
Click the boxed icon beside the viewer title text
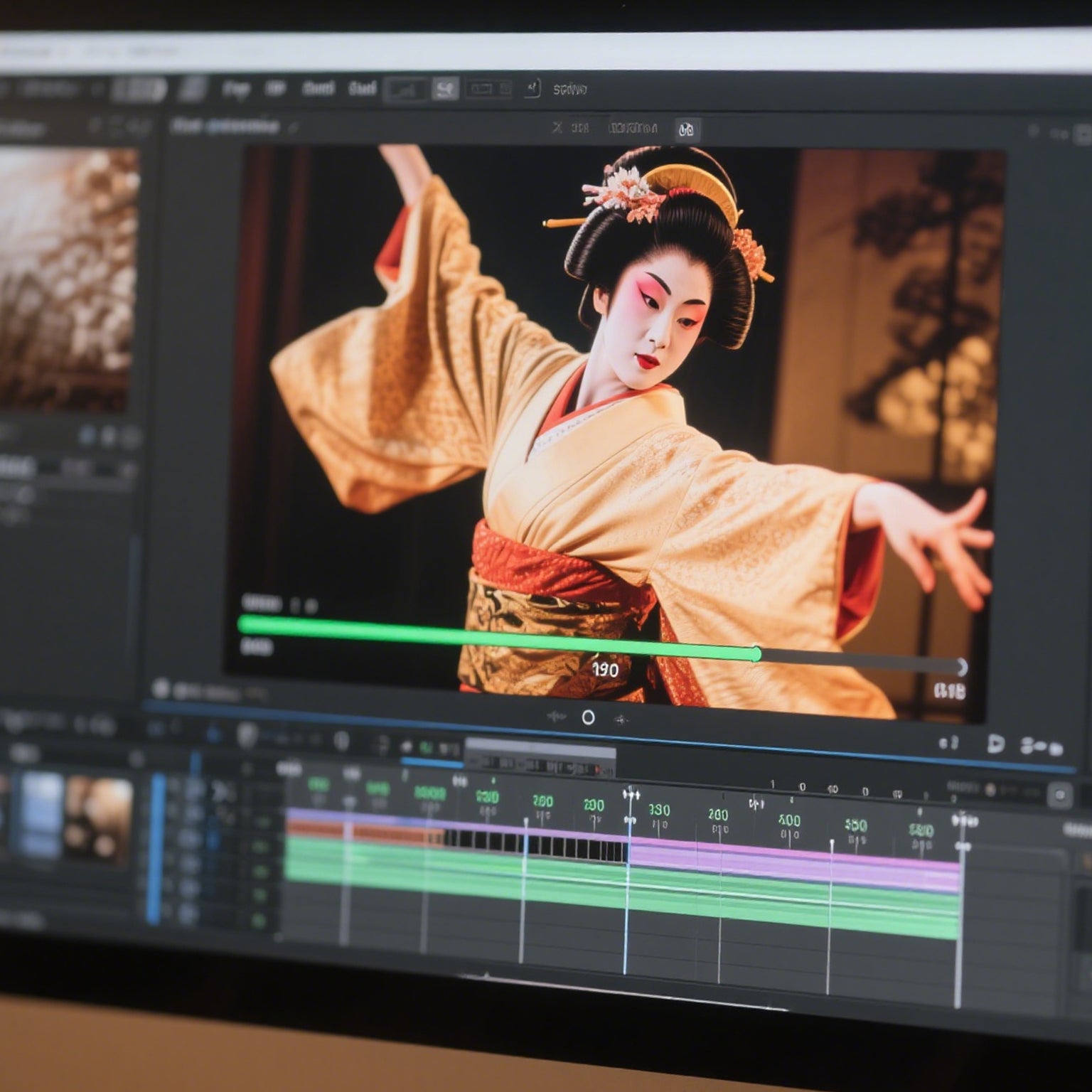(x=686, y=129)
